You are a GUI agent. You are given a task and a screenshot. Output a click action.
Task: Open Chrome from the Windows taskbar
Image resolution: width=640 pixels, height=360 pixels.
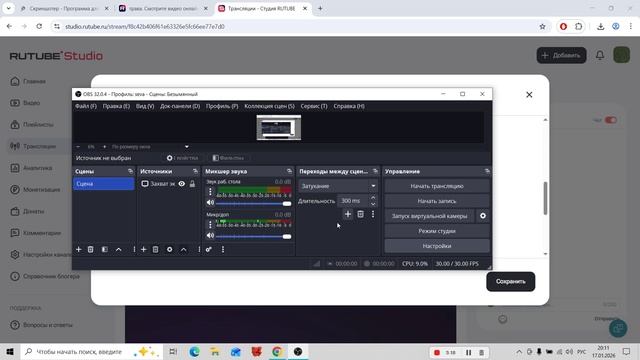[277, 351]
